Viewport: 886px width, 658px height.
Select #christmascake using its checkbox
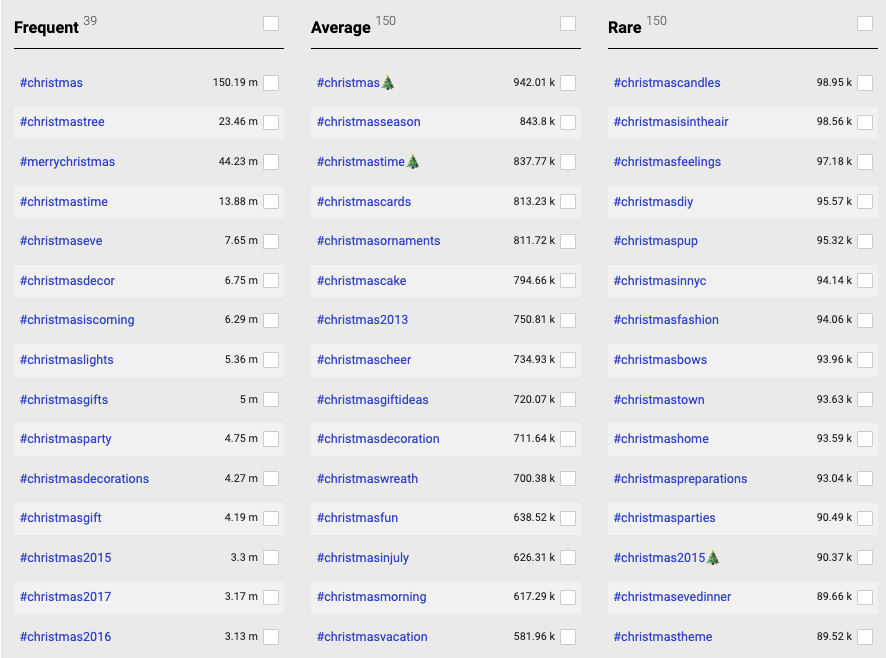tap(568, 281)
